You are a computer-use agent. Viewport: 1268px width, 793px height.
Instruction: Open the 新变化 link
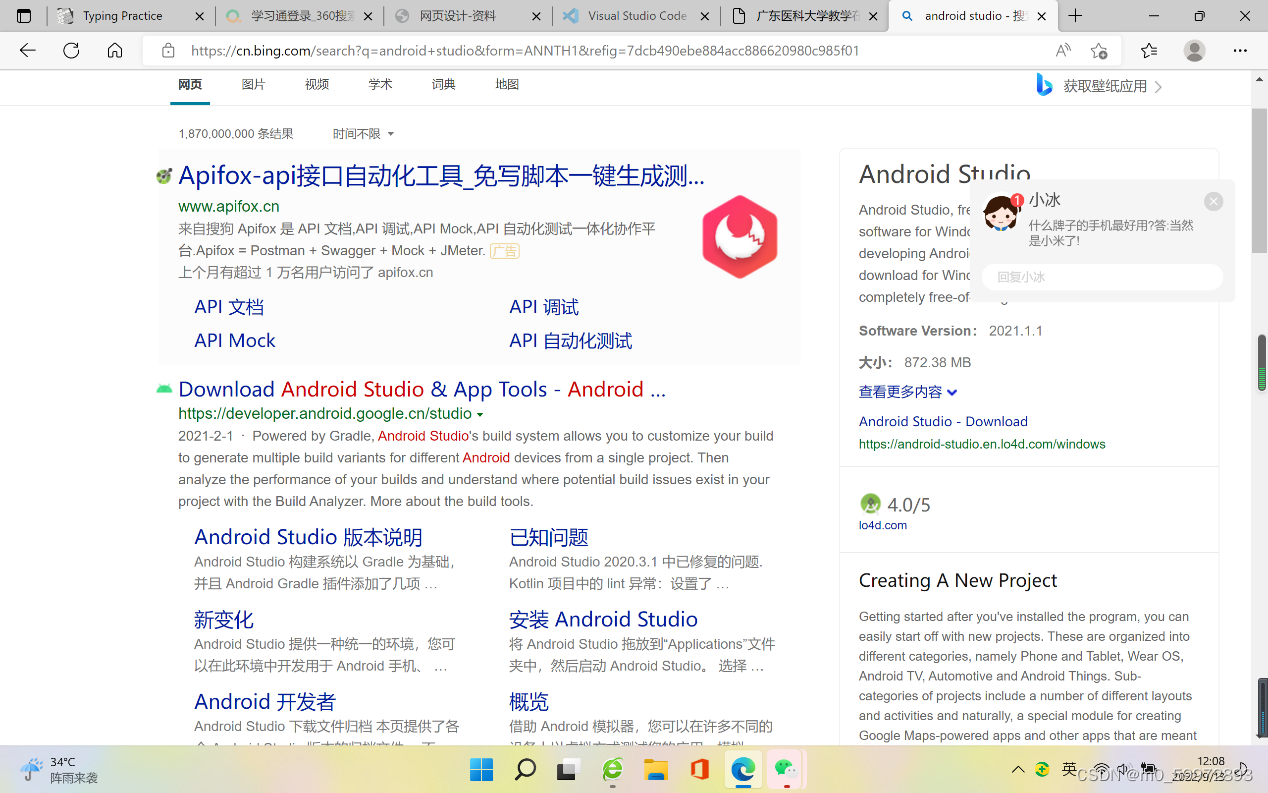tap(224, 619)
